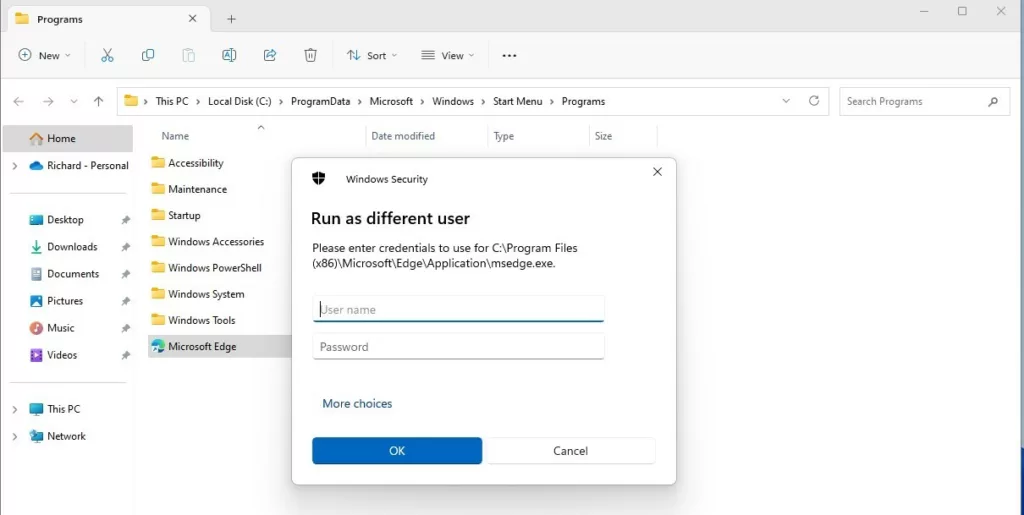Viewport: 1024px width, 515px height.
Task: Expand address bar history dropdown
Action: point(786,101)
